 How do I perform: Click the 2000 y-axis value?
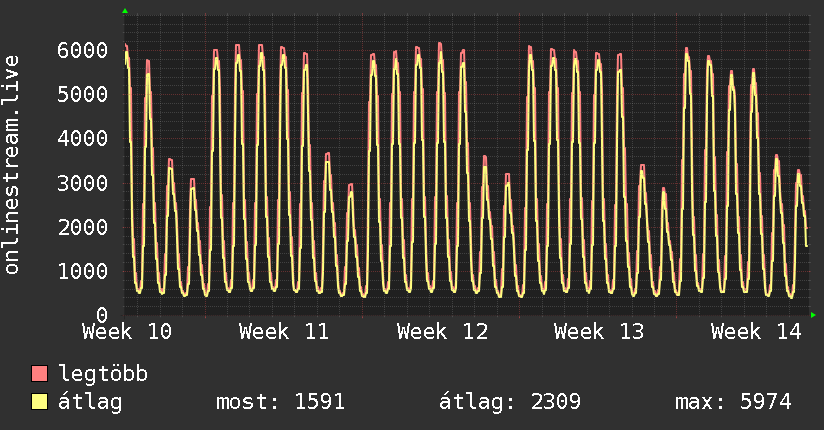83,228
